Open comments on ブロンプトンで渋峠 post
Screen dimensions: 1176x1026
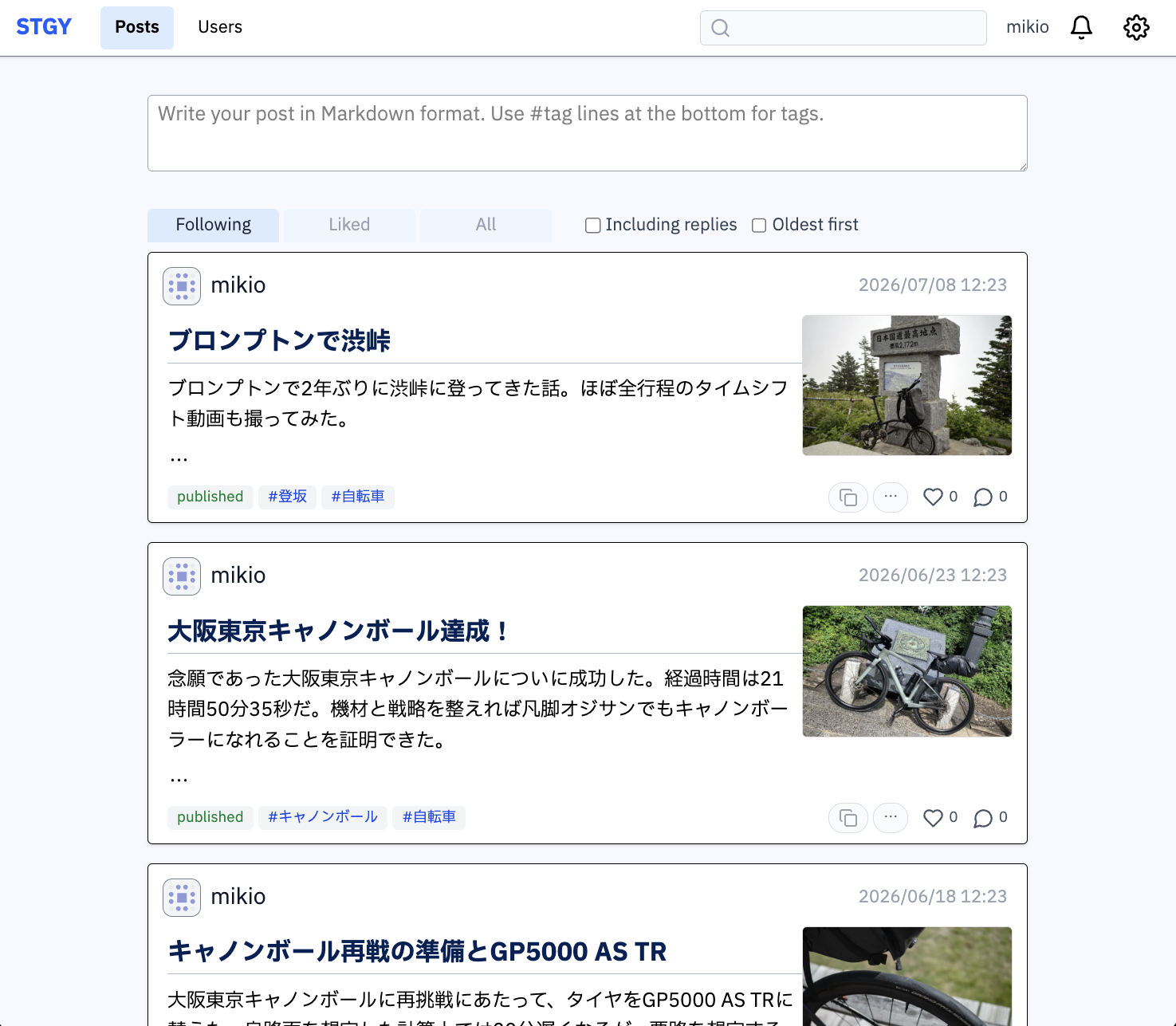click(983, 497)
